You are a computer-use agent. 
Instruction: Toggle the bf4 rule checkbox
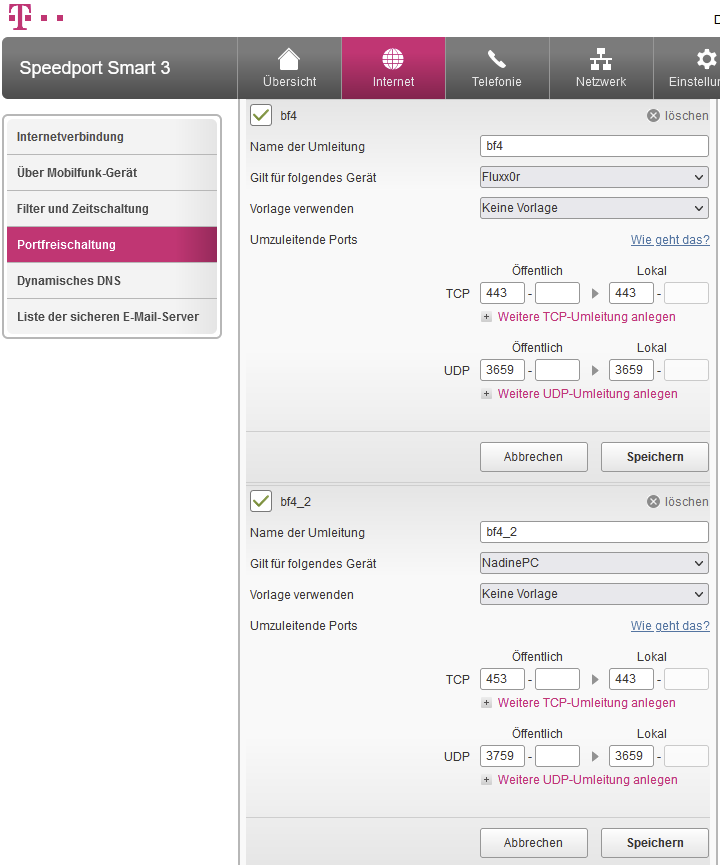(x=261, y=115)
